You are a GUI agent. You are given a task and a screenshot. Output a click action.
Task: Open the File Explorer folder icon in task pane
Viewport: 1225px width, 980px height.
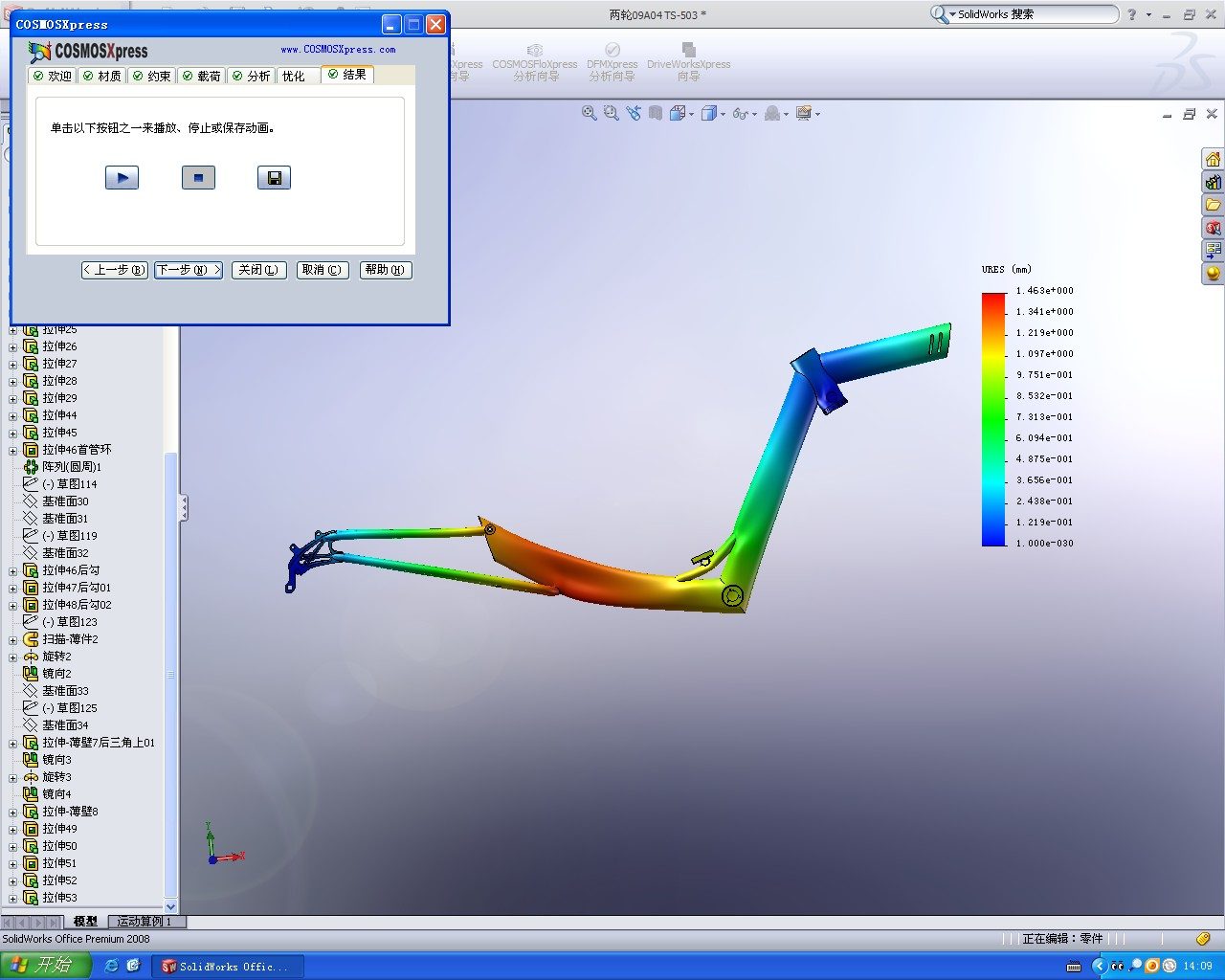(1213, 205)
